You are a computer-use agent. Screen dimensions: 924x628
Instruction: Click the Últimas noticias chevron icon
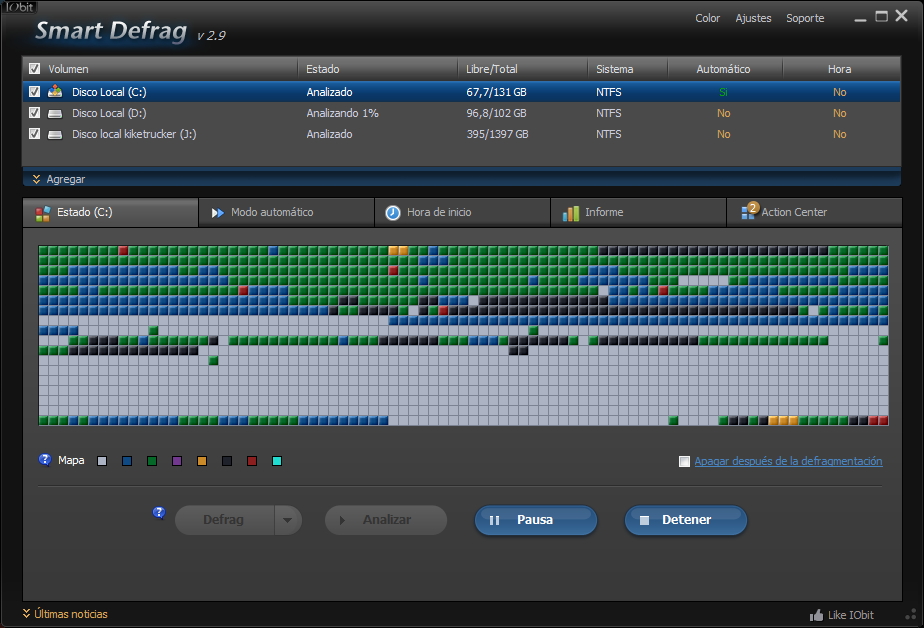27,613
